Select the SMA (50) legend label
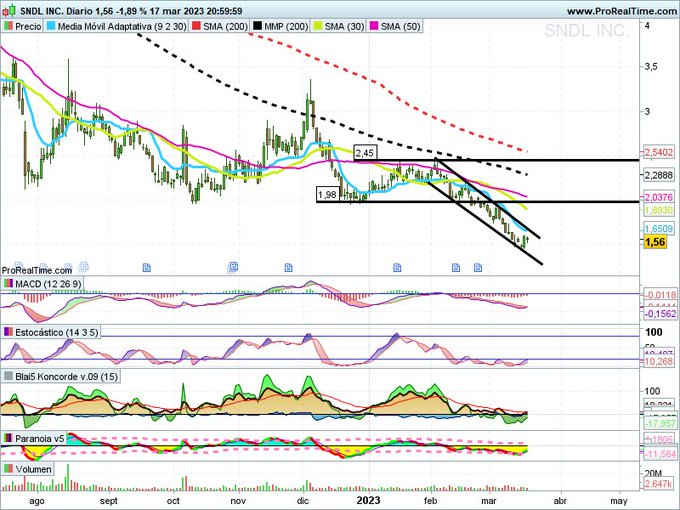The height and width of the screenshot is (510, 680). pos(400,26)
